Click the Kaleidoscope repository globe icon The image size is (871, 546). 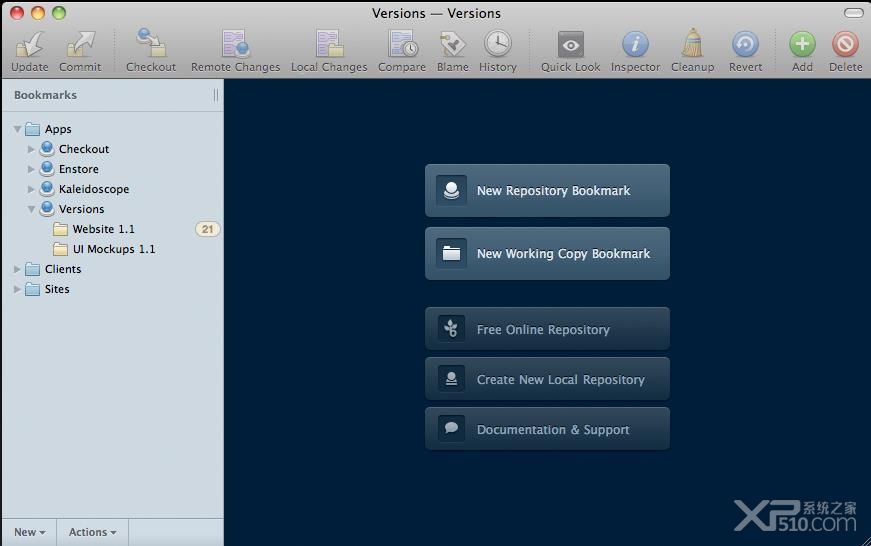47,188
